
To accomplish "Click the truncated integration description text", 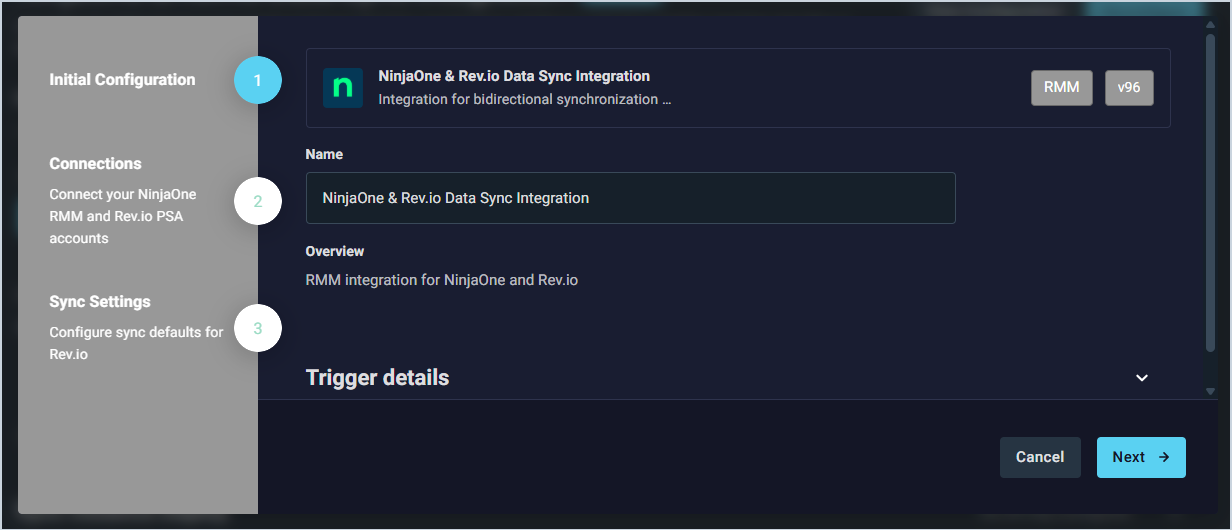I will (524, 100).
